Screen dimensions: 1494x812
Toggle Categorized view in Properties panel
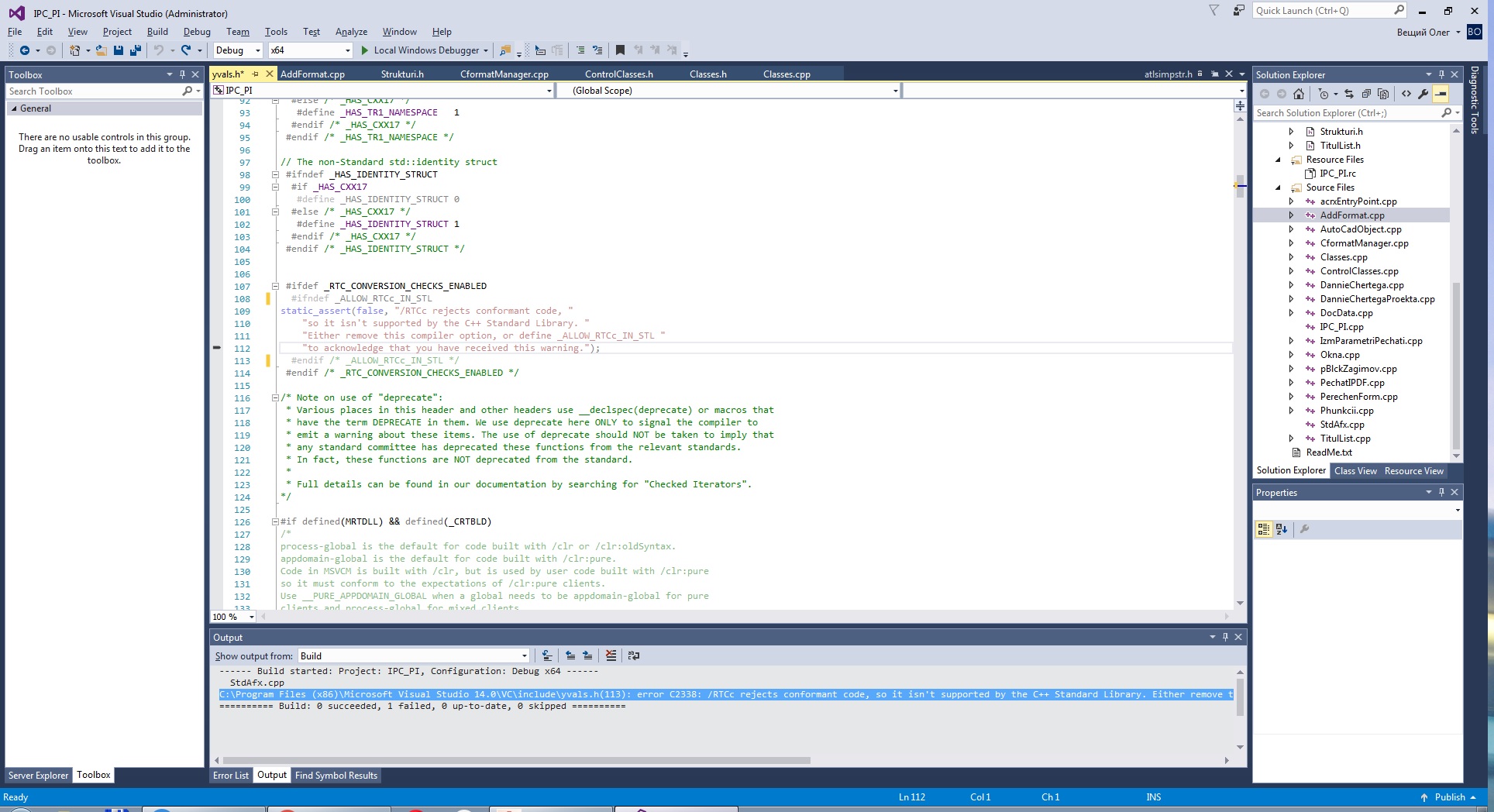pyautogui.click(x=1264, y=529)
